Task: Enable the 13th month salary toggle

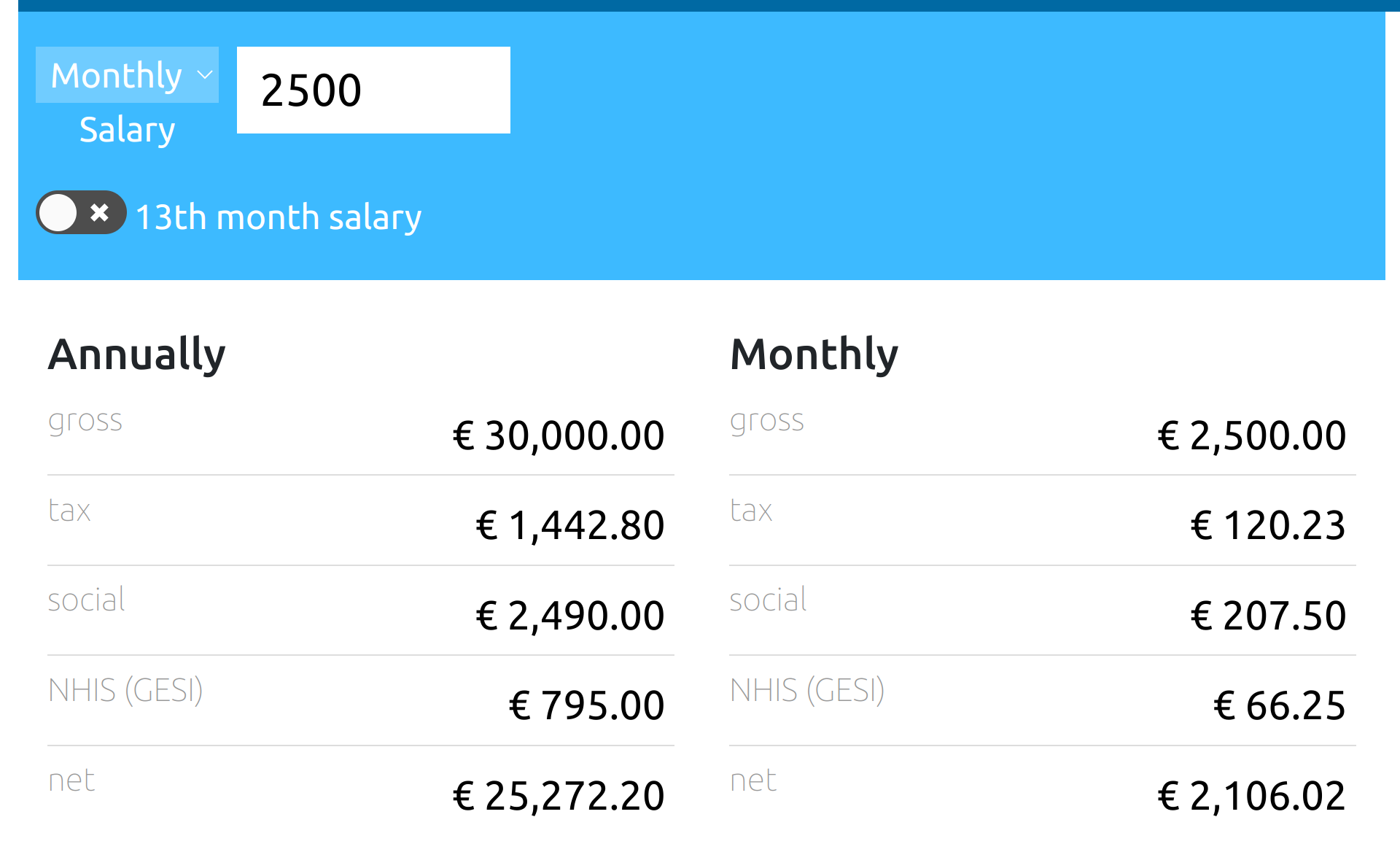Action: [x=81, y=213]
